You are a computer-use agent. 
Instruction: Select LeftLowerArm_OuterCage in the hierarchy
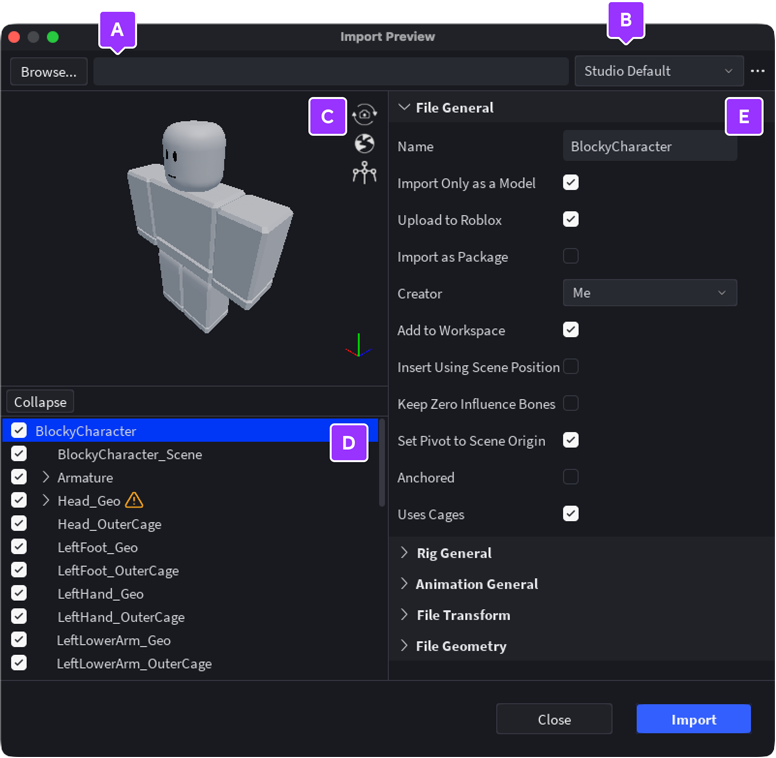click(x=134, y=663)
